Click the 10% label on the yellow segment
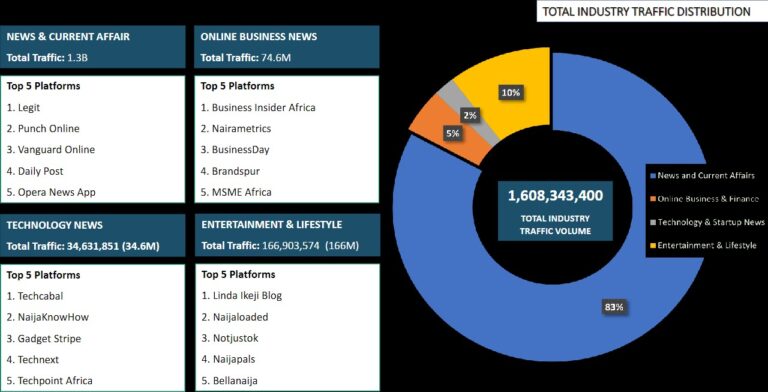 (x=510, y=92)
